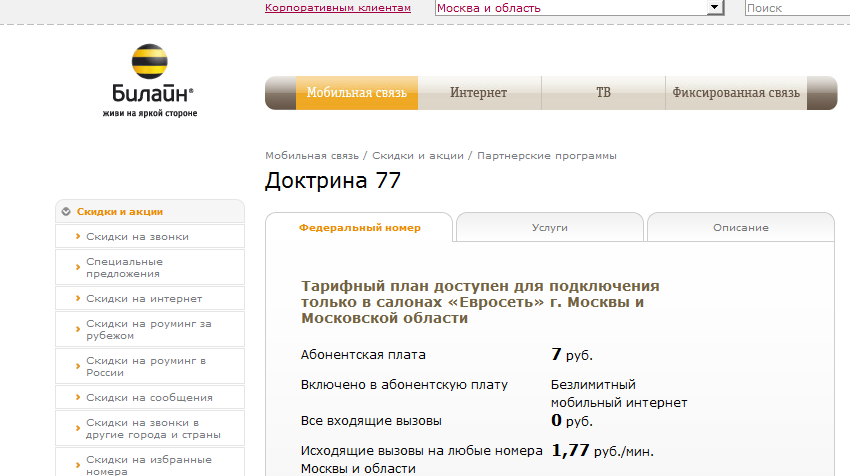Click the Поиск search field

[797, 8]
